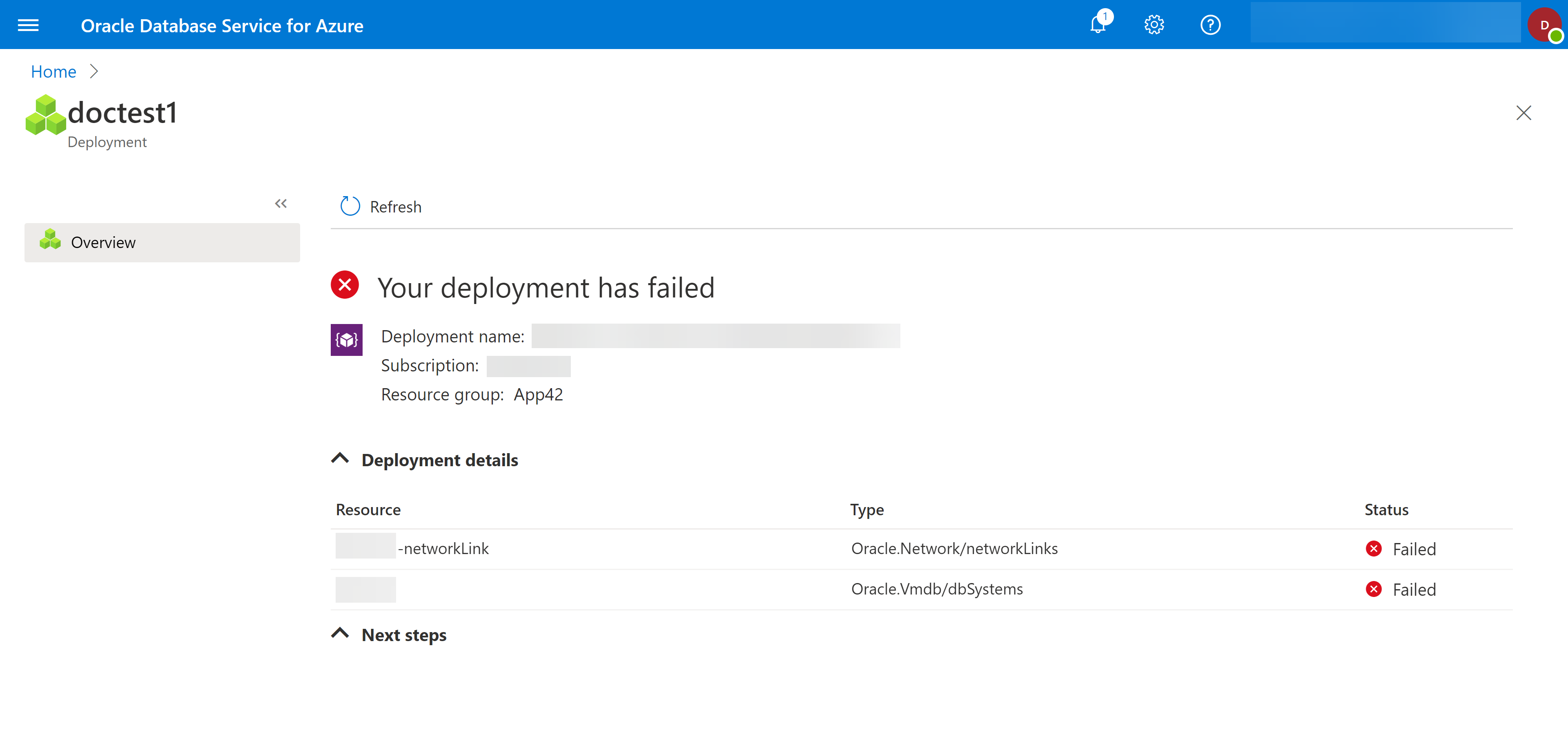Screen dimensions: 1568x751
Task: Close the doctest1 deployment blade
Action: click(x=1523, y=113)
